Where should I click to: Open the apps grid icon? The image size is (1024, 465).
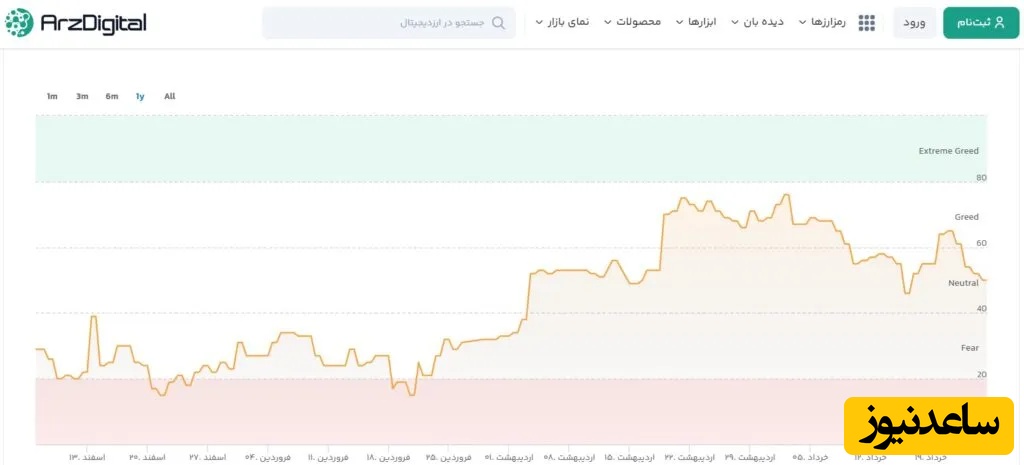click(867, 23)
